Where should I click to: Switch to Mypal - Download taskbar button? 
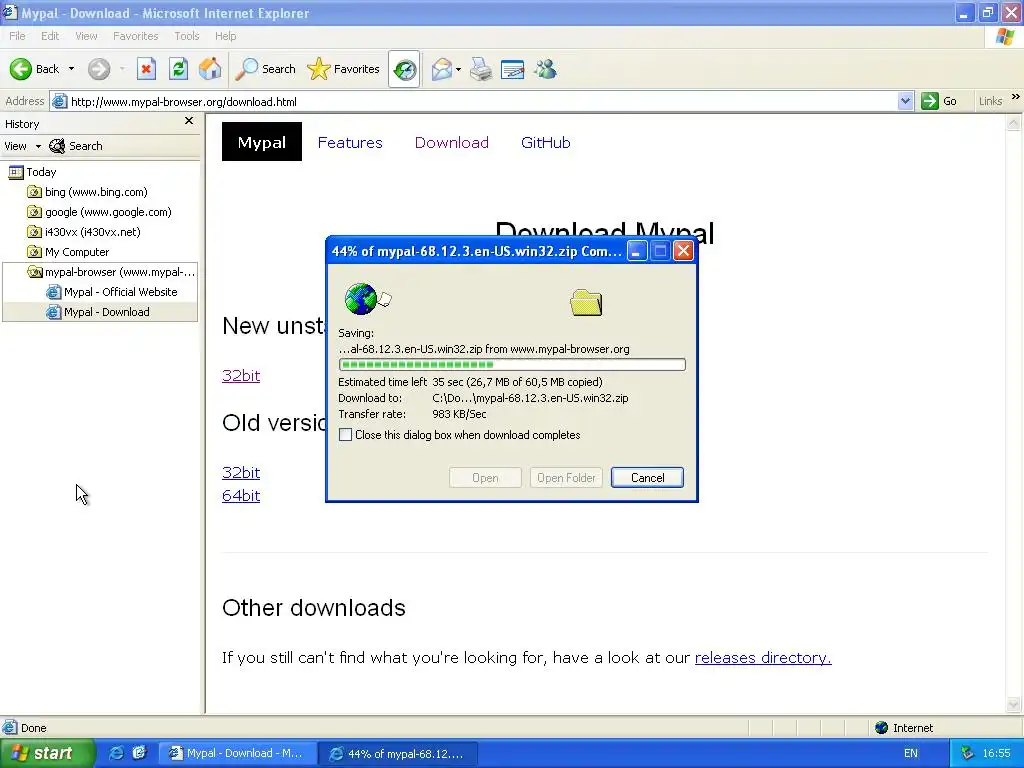(x=238, y=754)
